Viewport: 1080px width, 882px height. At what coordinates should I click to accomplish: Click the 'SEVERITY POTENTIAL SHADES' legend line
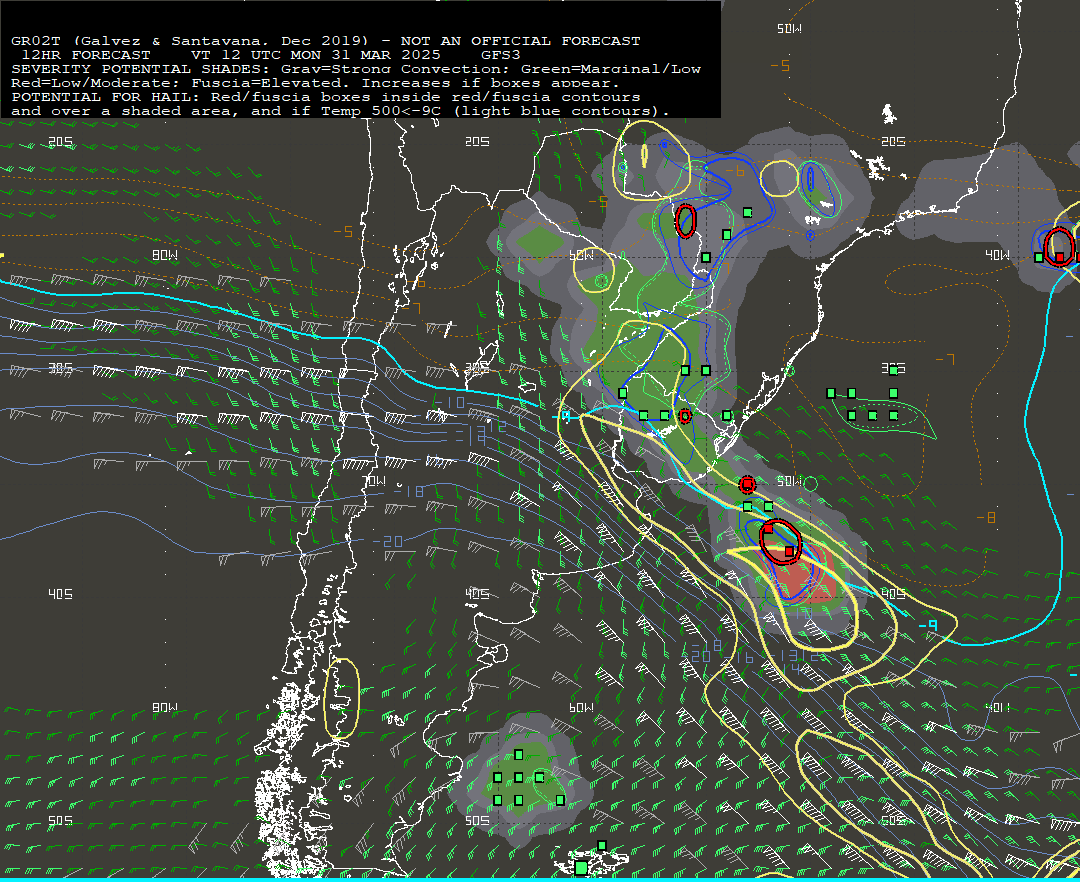[x=356, y=69]
